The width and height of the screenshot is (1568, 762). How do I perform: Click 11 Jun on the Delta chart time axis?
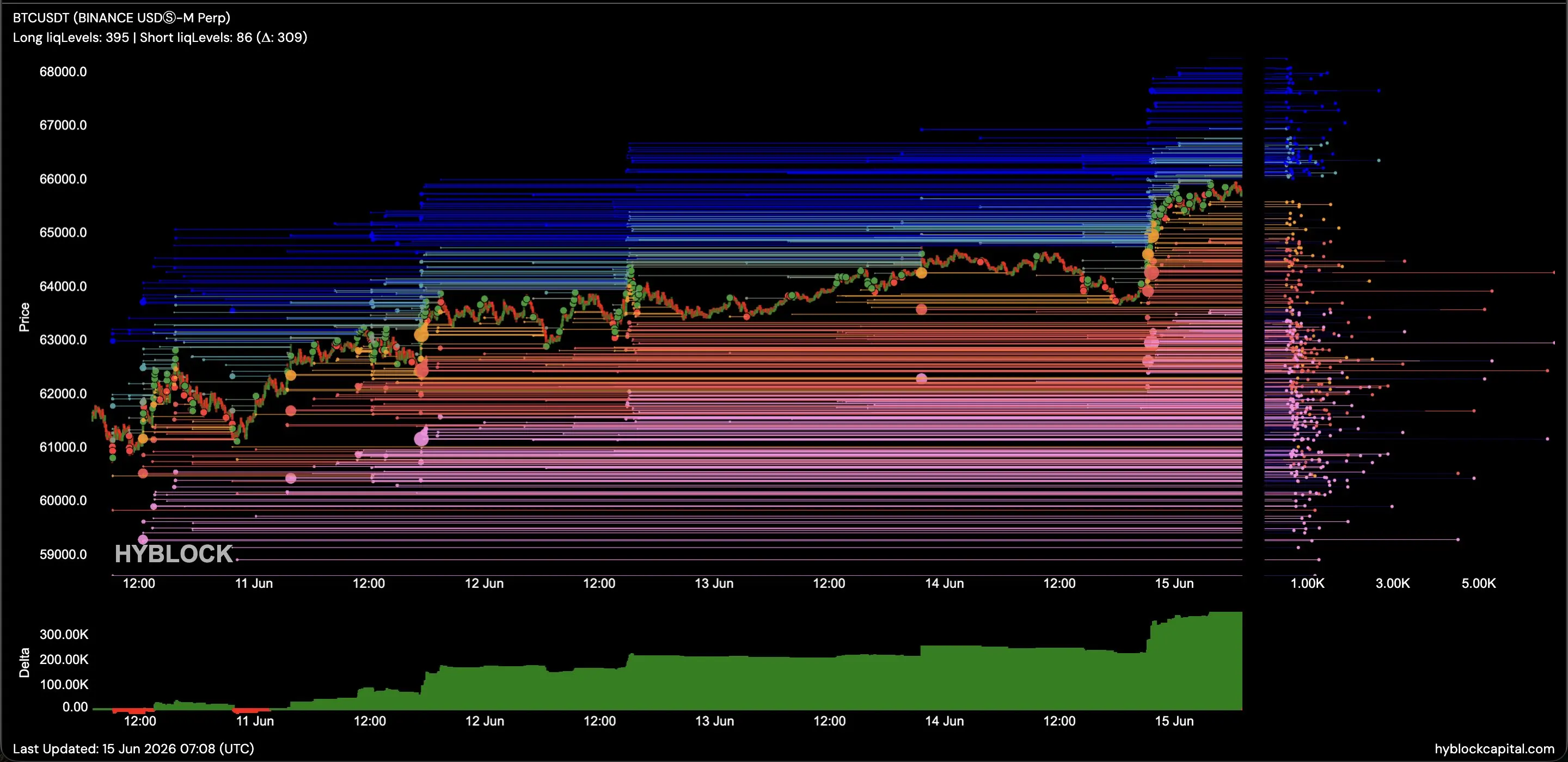(255, 721)
